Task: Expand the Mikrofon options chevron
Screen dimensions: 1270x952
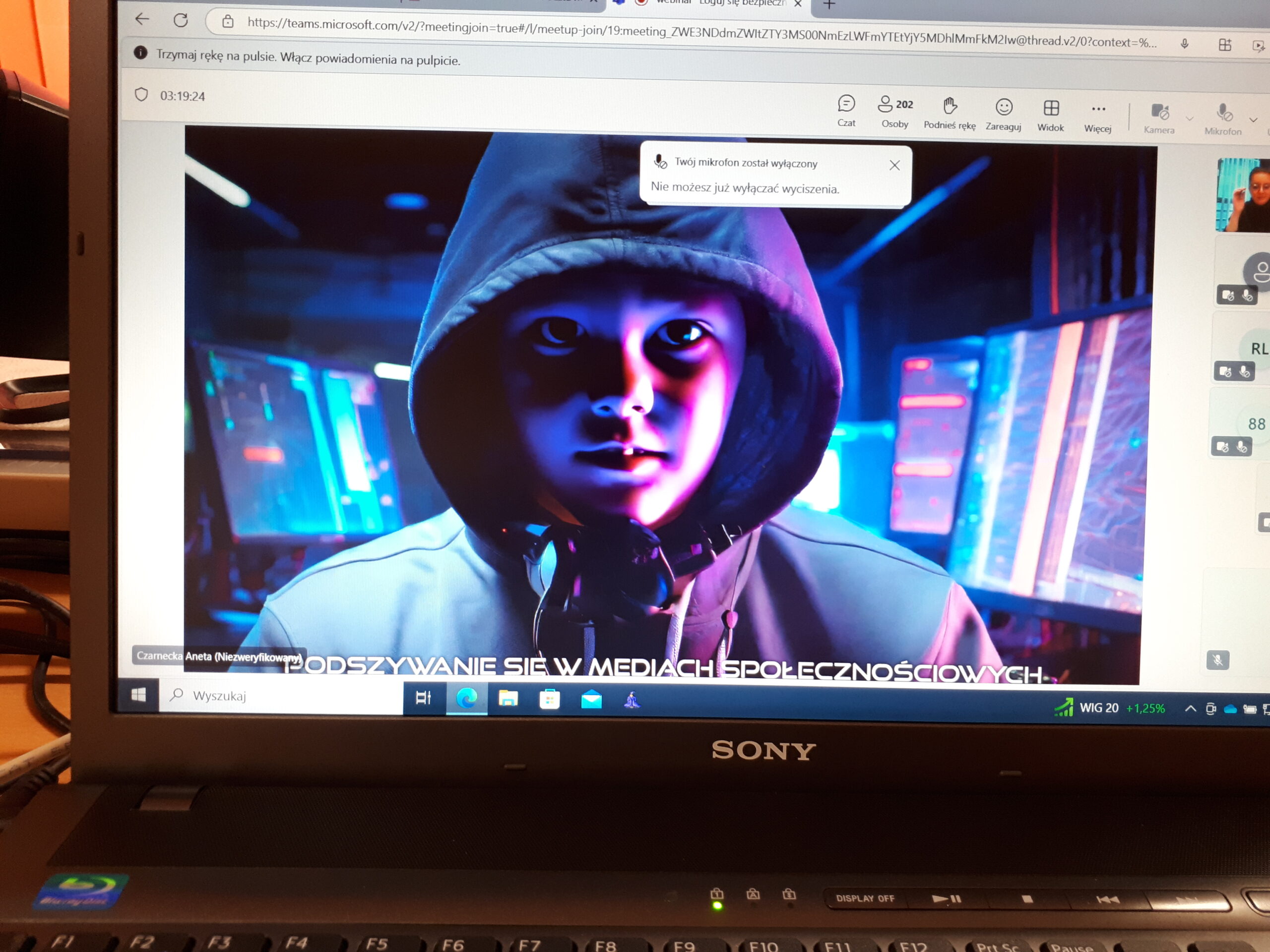Action: tap(1253, 120)
